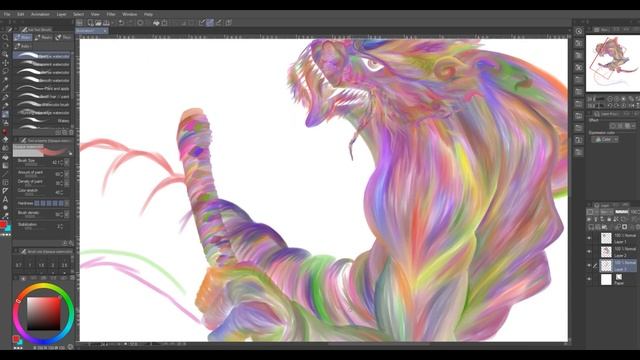640x360 pixels.
Task: Open the Select menu
Action: pyautogui.click(x=78, y=14)
